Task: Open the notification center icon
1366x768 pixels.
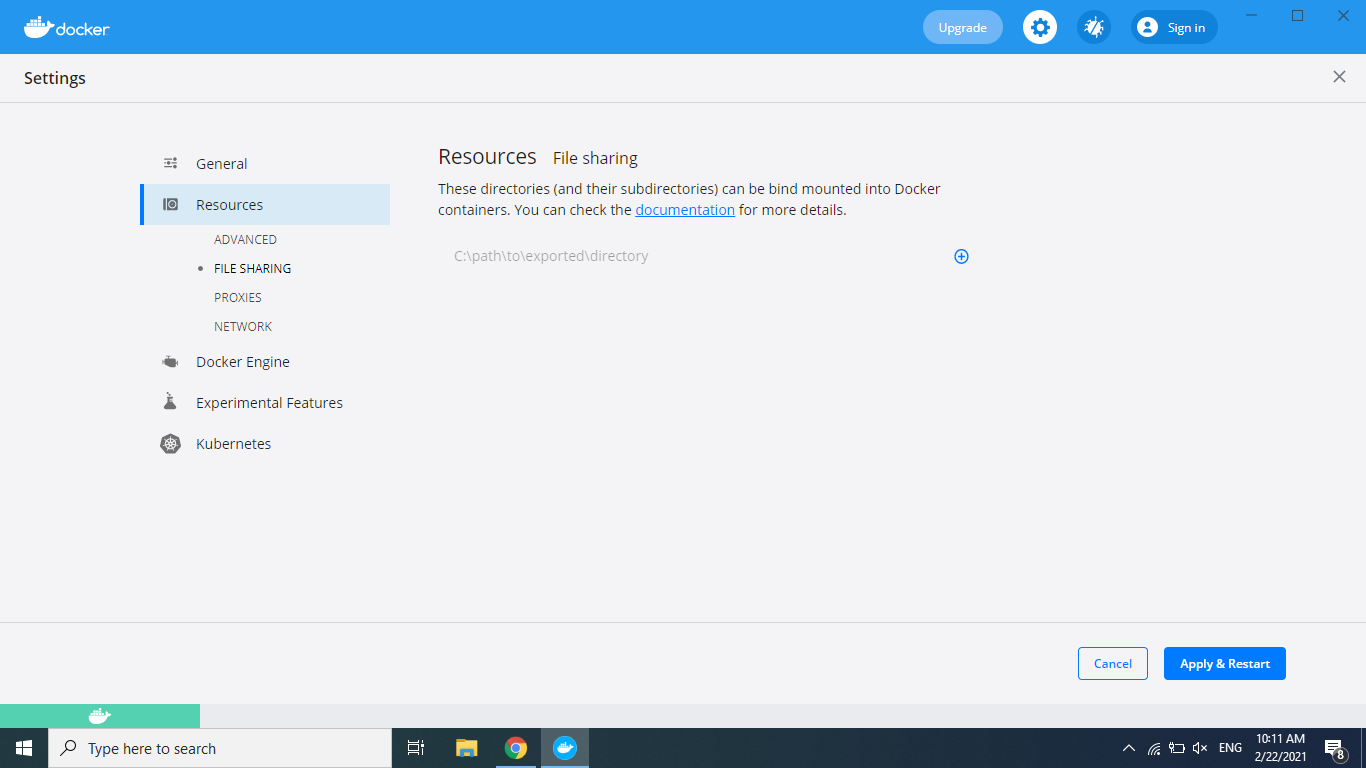Action: (x=1335, y=748)
